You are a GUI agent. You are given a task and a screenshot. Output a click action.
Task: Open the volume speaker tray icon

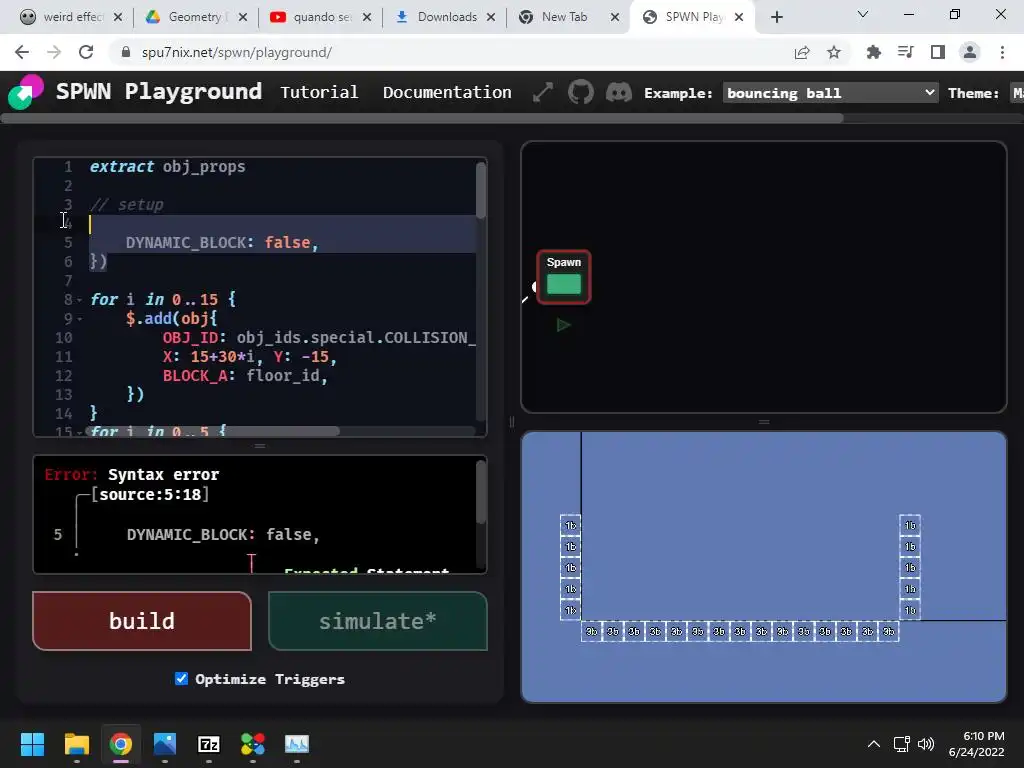click(x=925, y=744)
